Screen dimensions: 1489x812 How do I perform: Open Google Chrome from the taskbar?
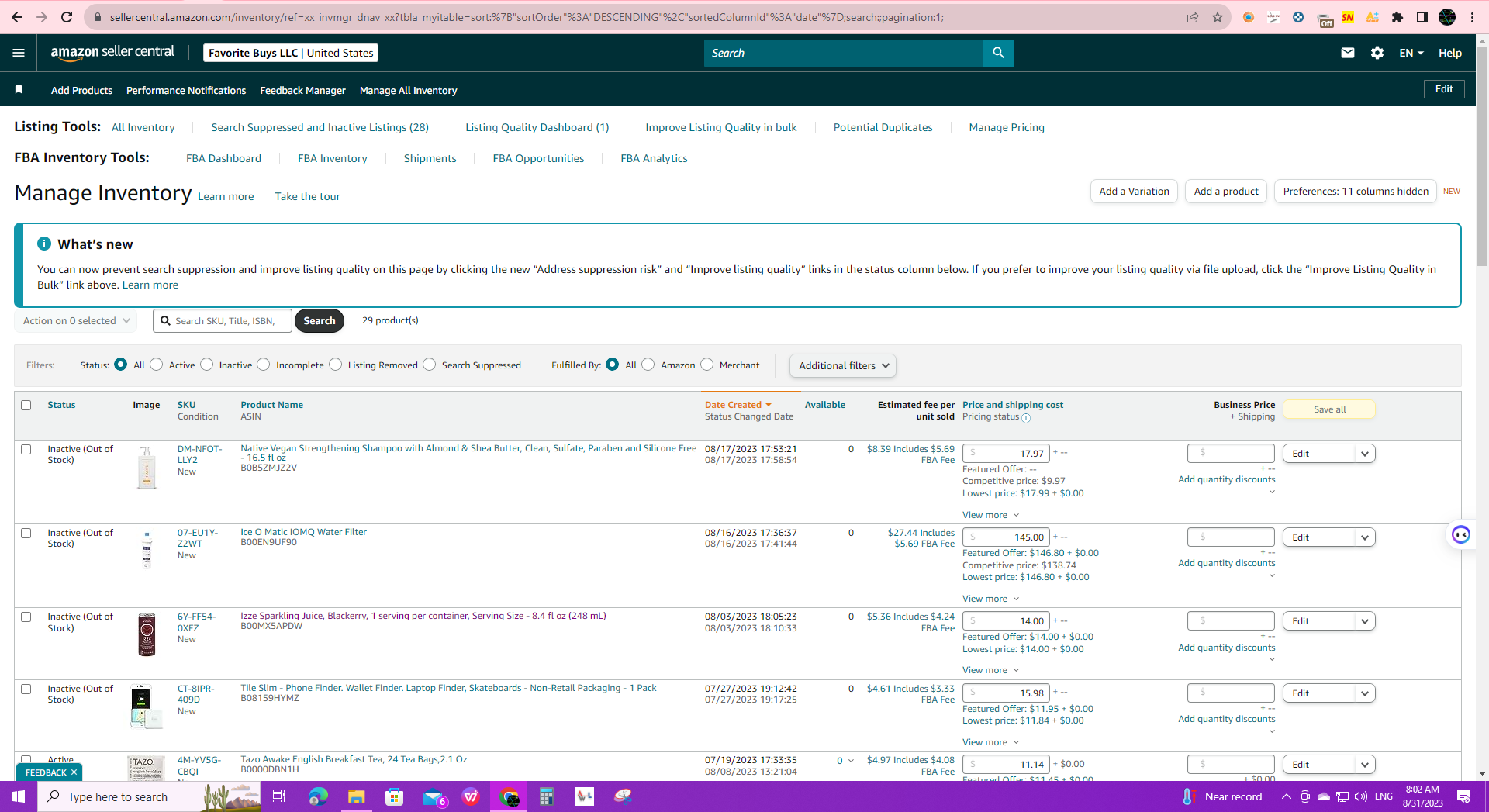[510, 796]
